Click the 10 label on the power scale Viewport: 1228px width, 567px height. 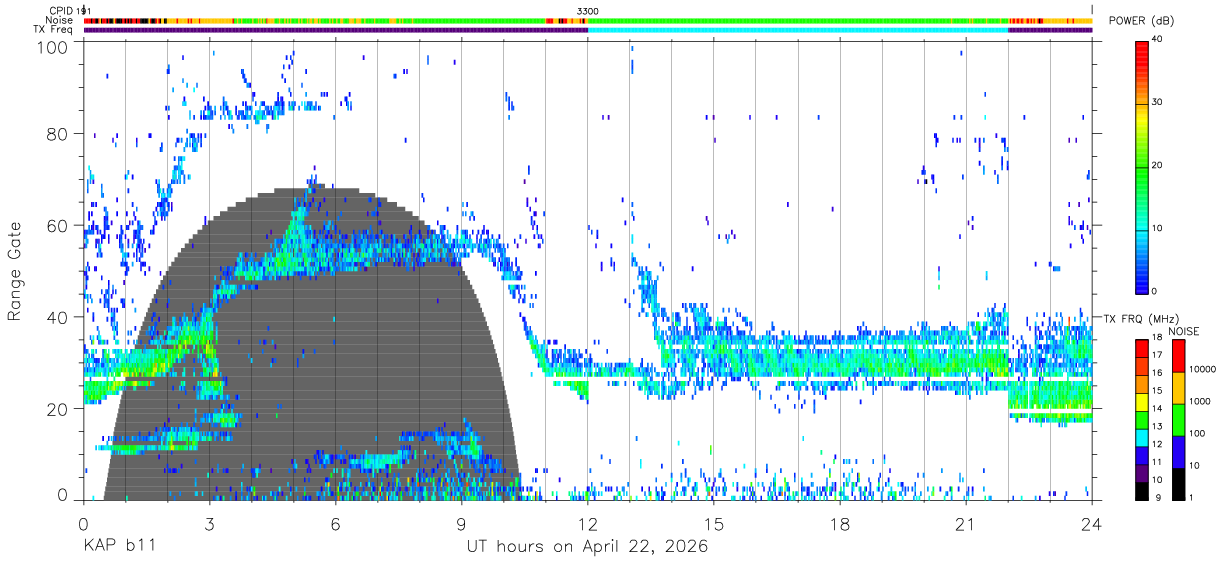coord(1158,229)
